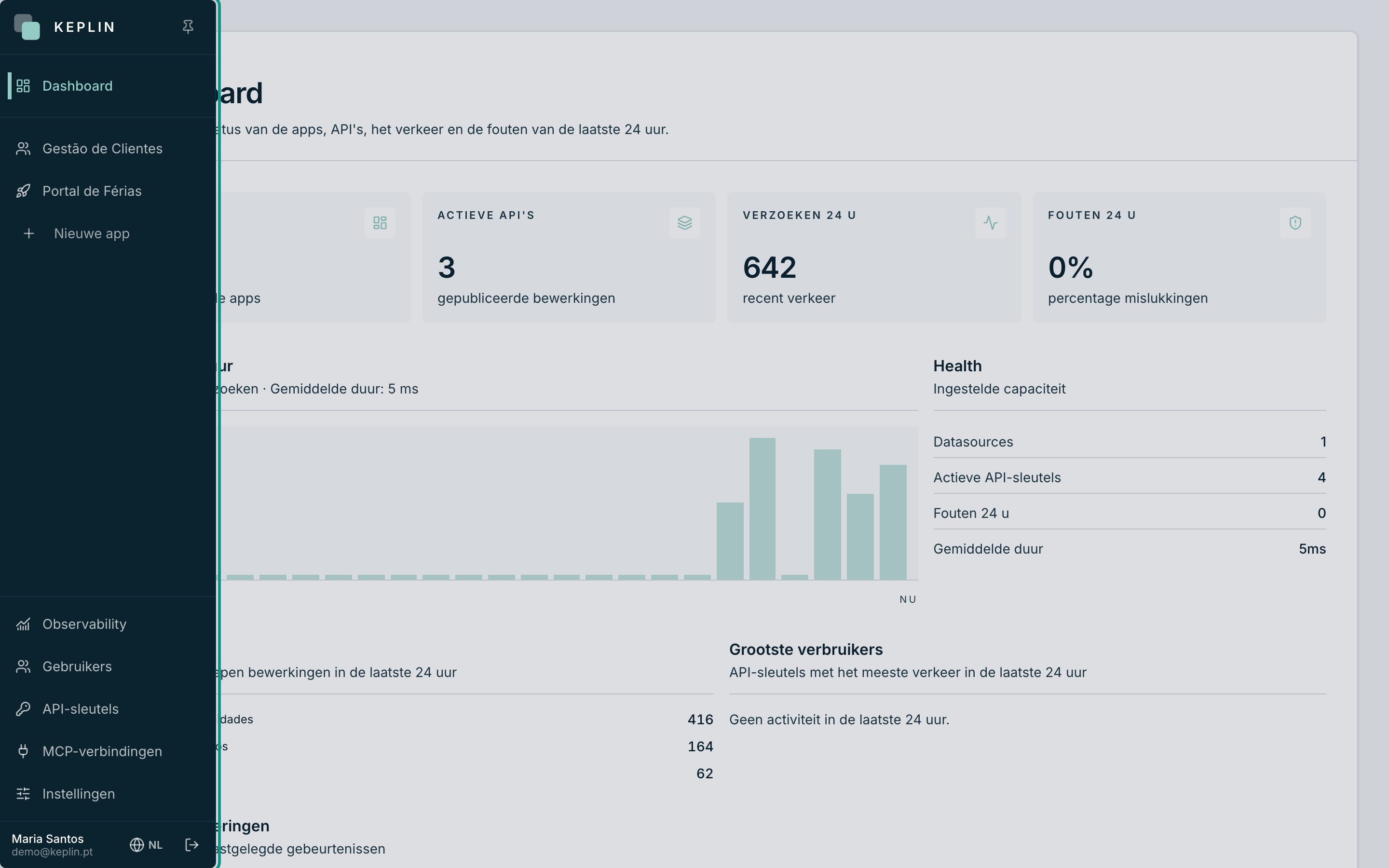1389x868 pixels.
Task: Click the Keplin logo icon
Action: [27, 27]
